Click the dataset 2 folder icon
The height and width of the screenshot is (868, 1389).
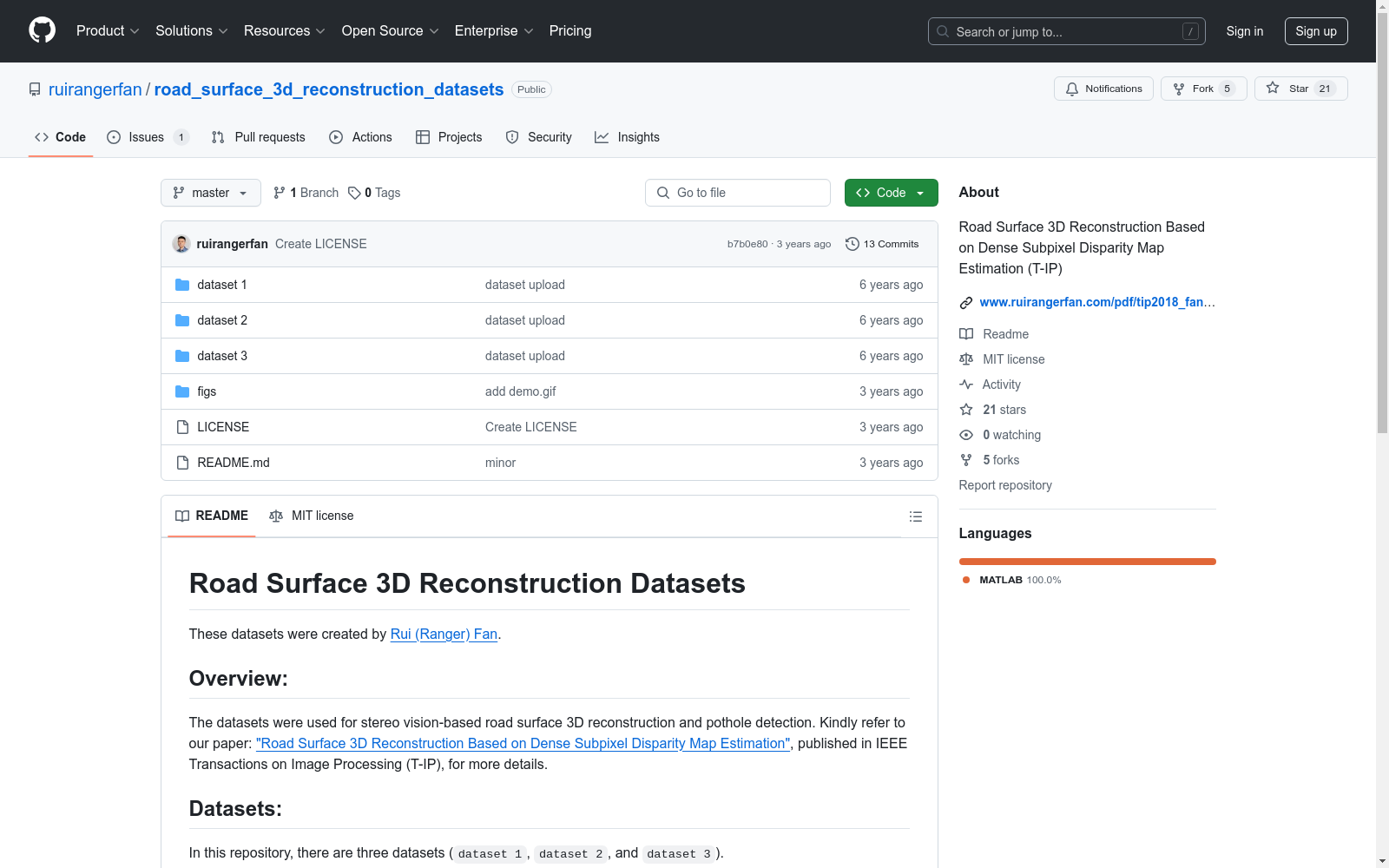[182, 320]
